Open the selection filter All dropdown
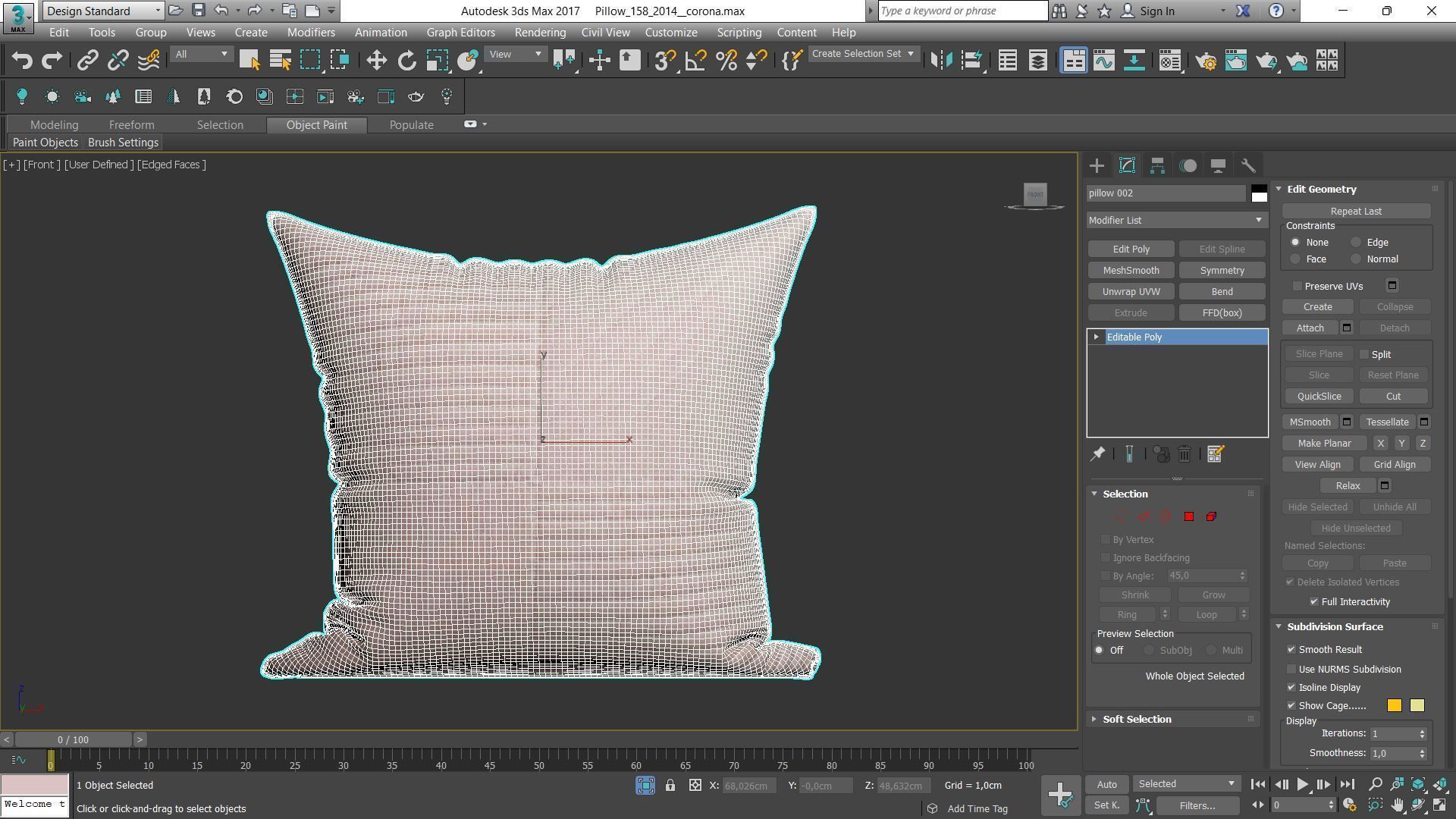The image size is (1456, 819). [x=201, y=54]
